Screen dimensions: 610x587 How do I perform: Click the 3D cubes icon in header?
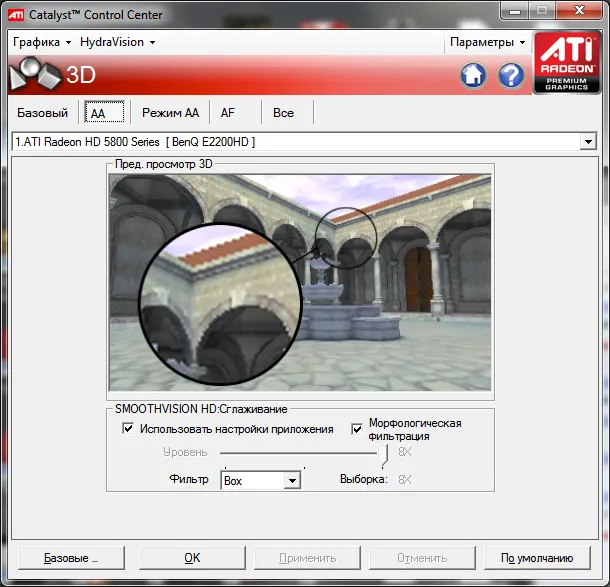point(32,75)
